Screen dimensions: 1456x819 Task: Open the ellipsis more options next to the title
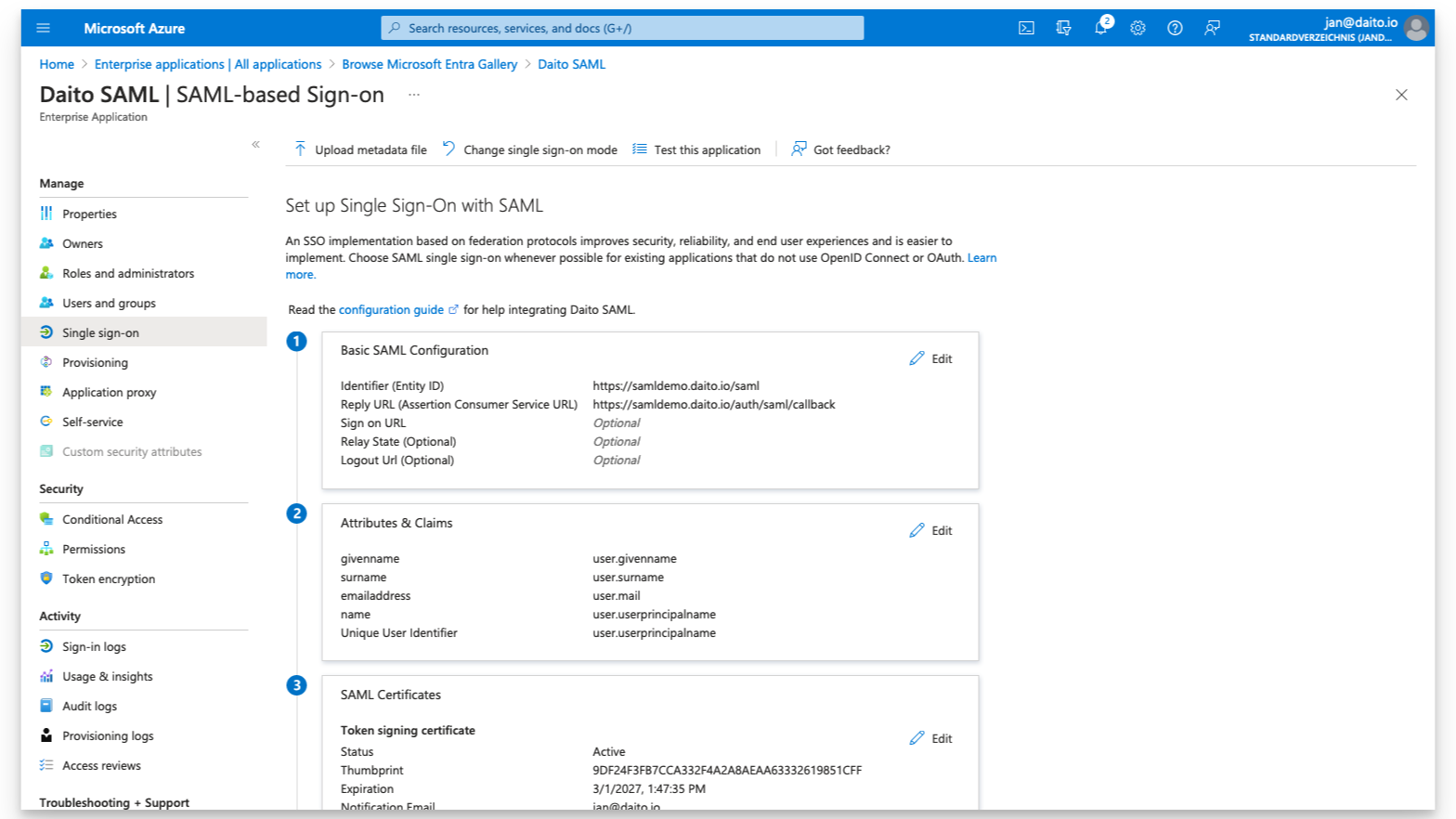[414, 95]
